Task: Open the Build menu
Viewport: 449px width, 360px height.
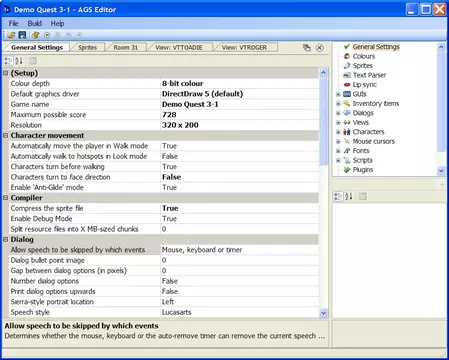Action: 35,24
